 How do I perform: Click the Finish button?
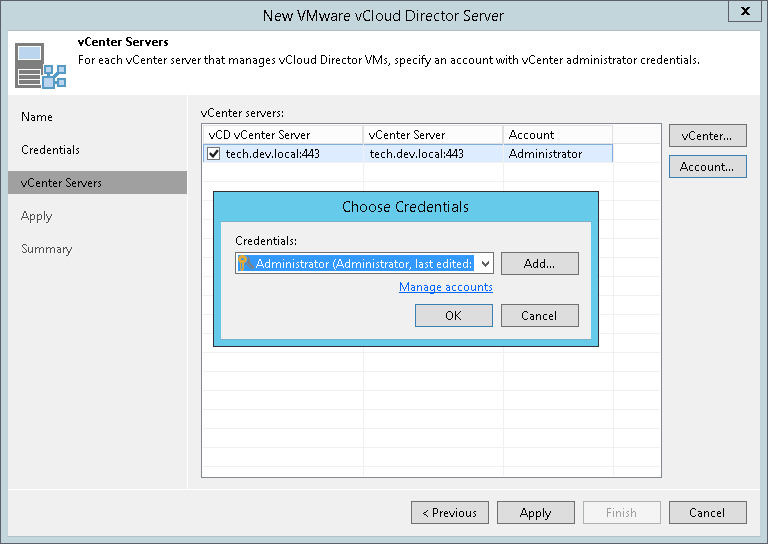[x=622, y=513]
